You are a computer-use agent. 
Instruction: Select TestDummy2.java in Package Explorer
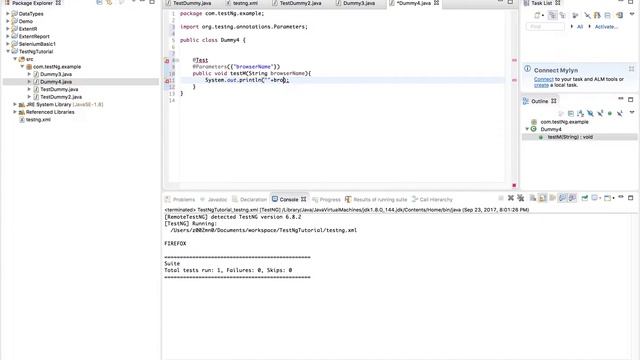(61, 97)
